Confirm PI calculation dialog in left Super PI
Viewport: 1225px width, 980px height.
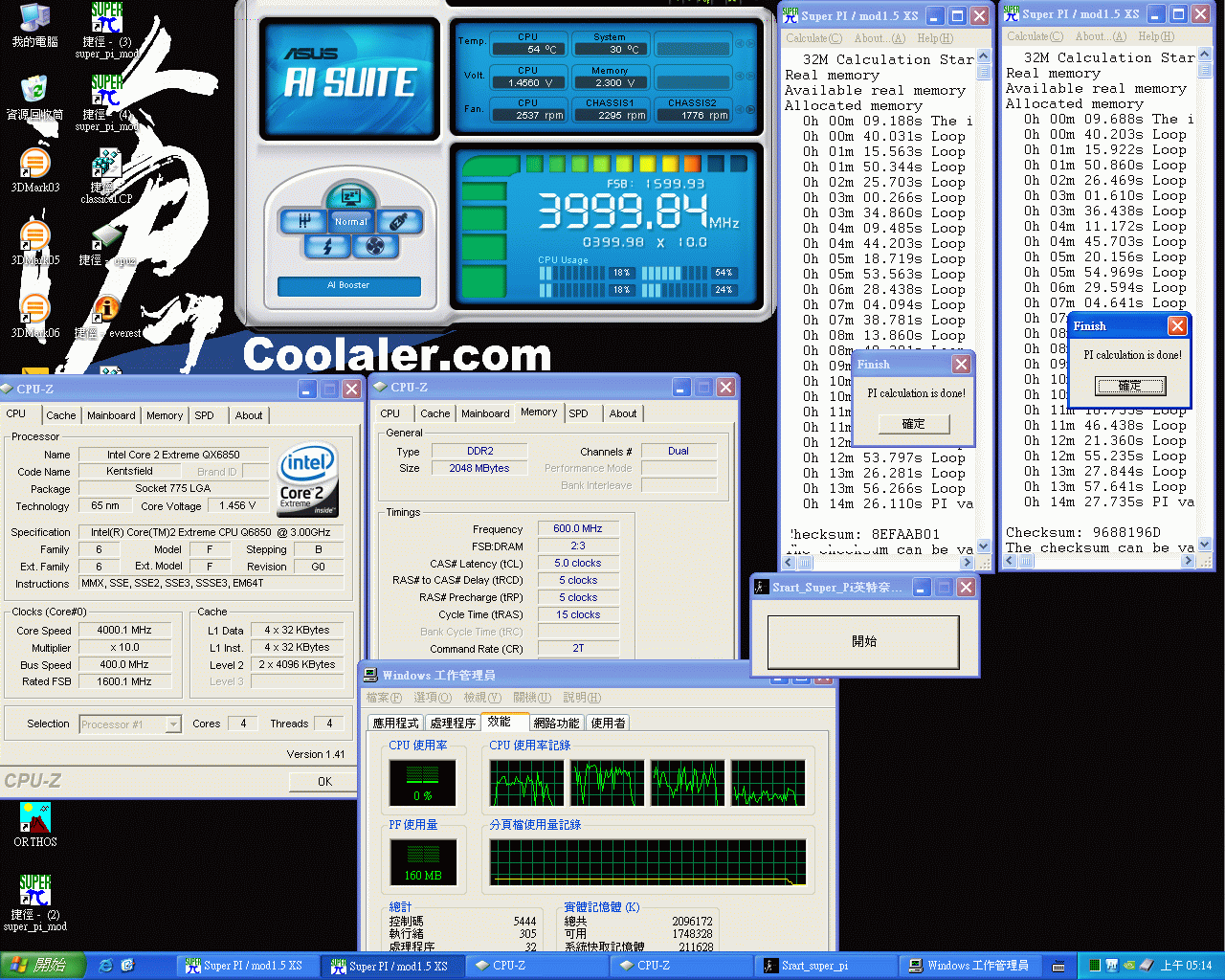click(x=913, y=424)
